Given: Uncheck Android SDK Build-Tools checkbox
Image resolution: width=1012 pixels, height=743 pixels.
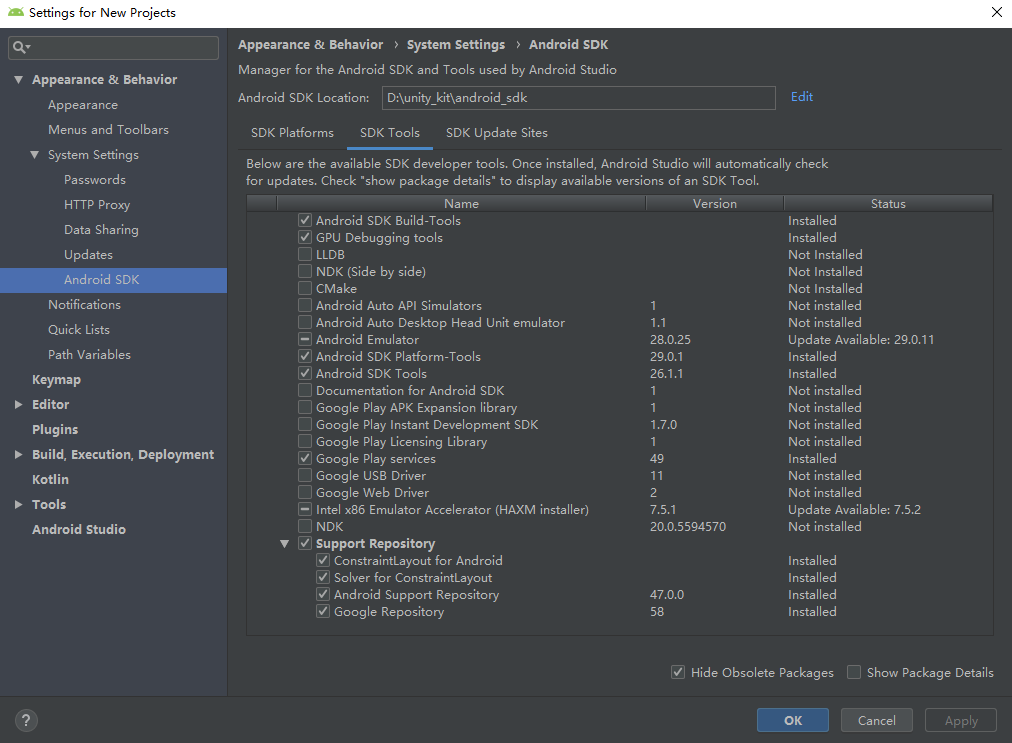Looking at the screenshot, I should [x=305, y=220].
